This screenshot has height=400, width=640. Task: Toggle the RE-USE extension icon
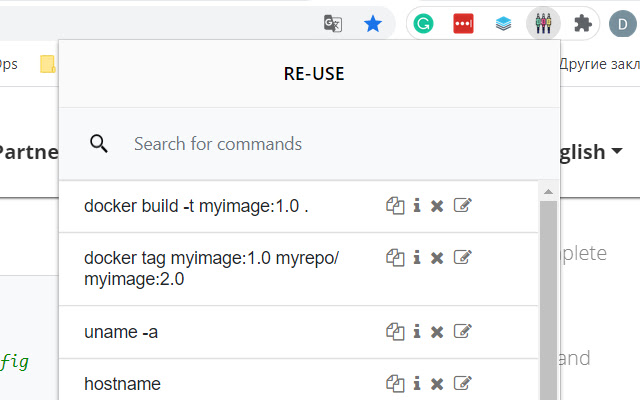(543, 24)
